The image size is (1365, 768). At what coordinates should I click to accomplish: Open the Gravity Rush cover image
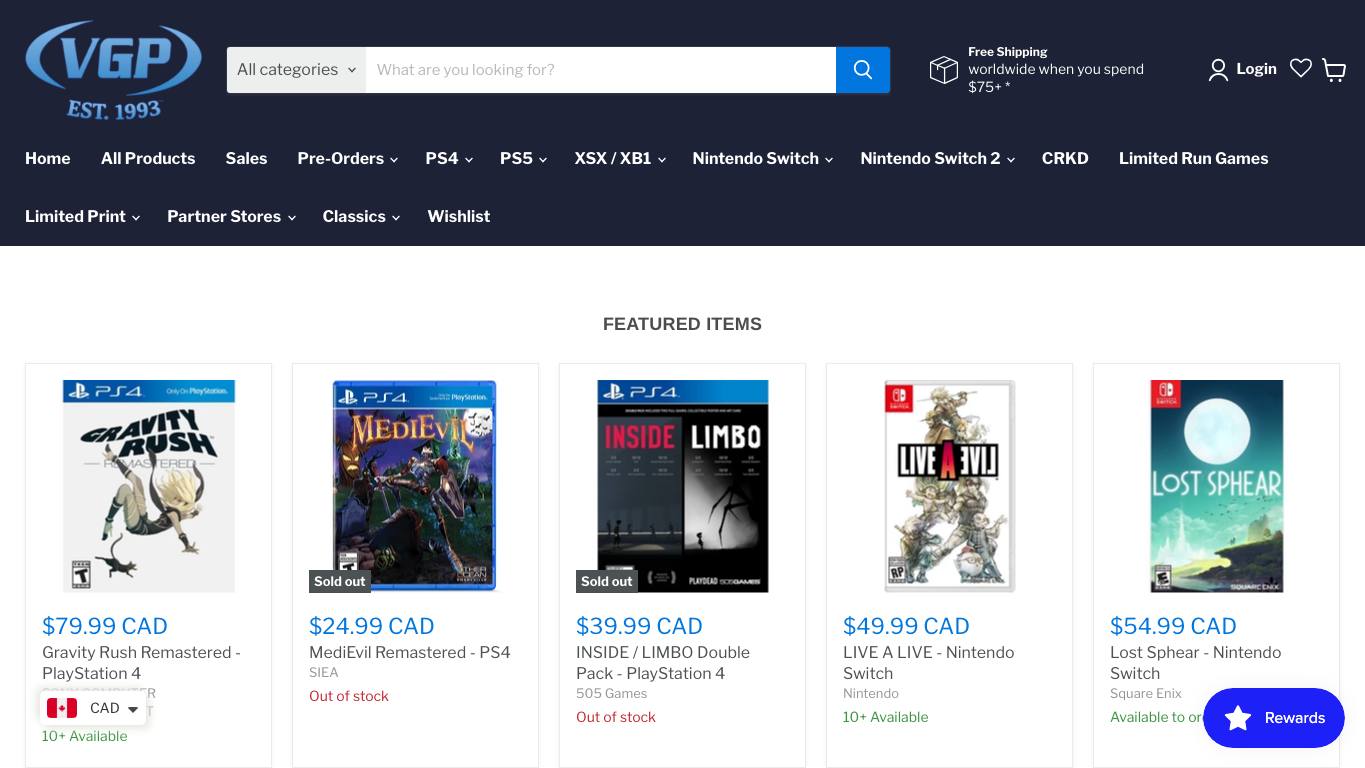coord(148,486)
